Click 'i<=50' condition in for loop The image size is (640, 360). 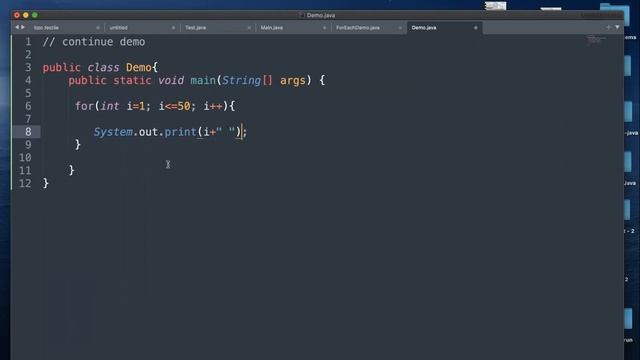175,106
